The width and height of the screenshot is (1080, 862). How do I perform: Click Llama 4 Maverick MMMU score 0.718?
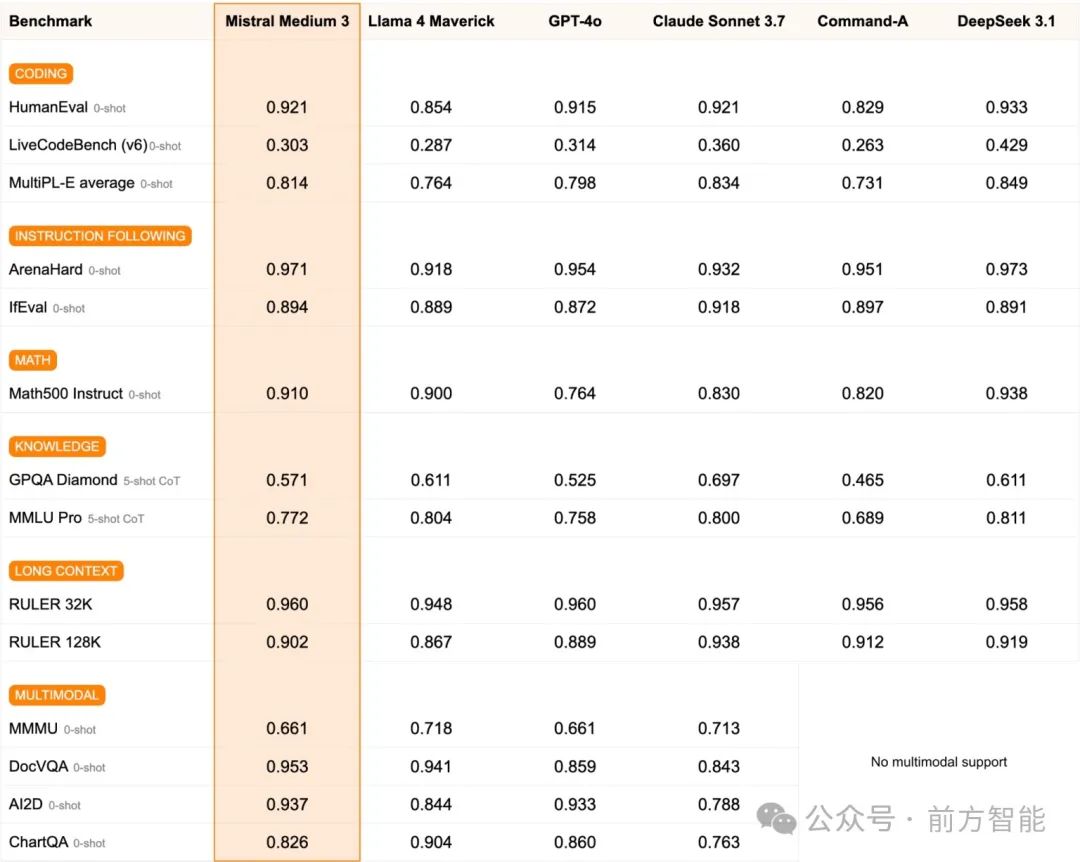(431, 728)
